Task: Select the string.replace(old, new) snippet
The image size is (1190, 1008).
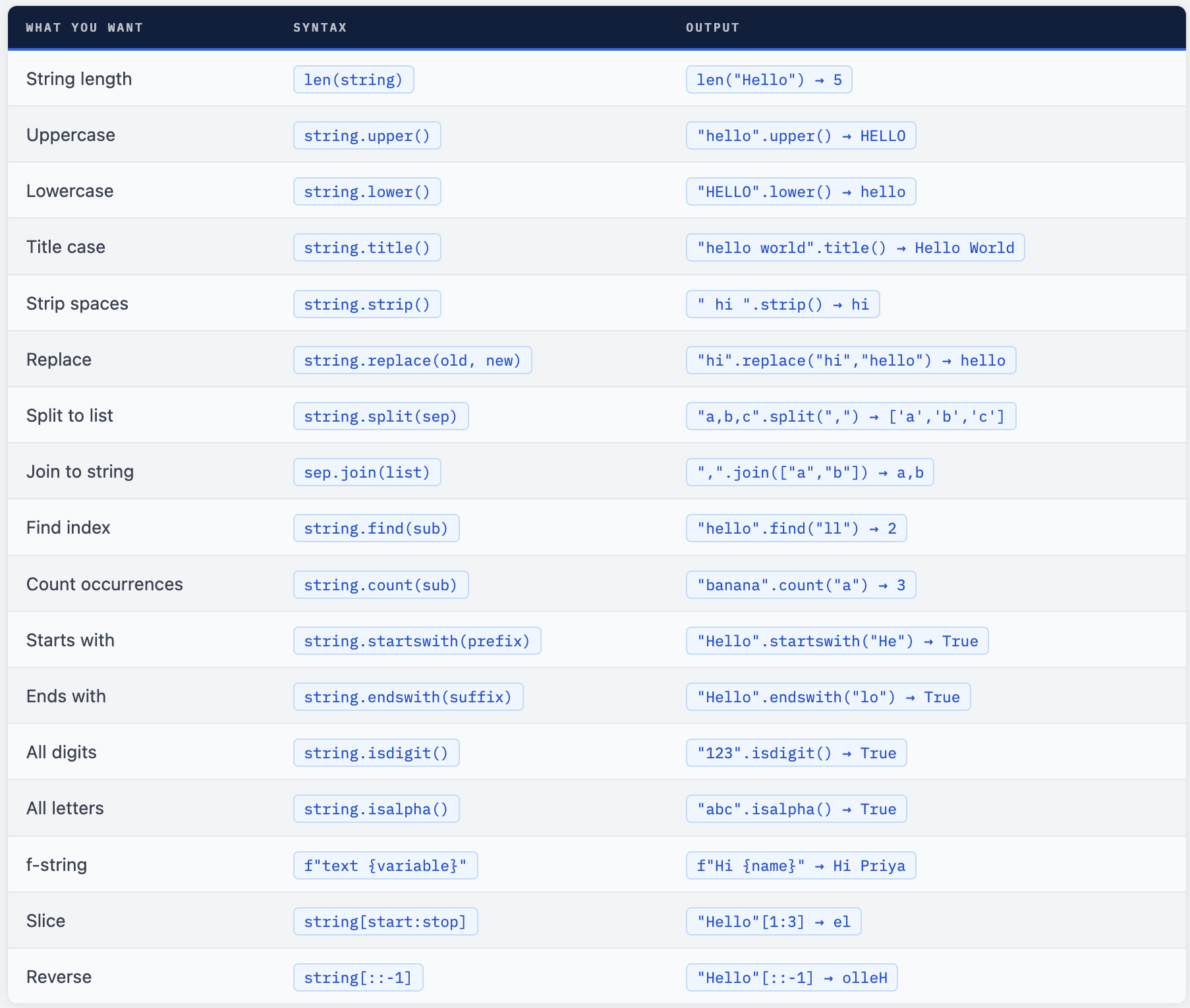Action: click(x=412, y=360)
